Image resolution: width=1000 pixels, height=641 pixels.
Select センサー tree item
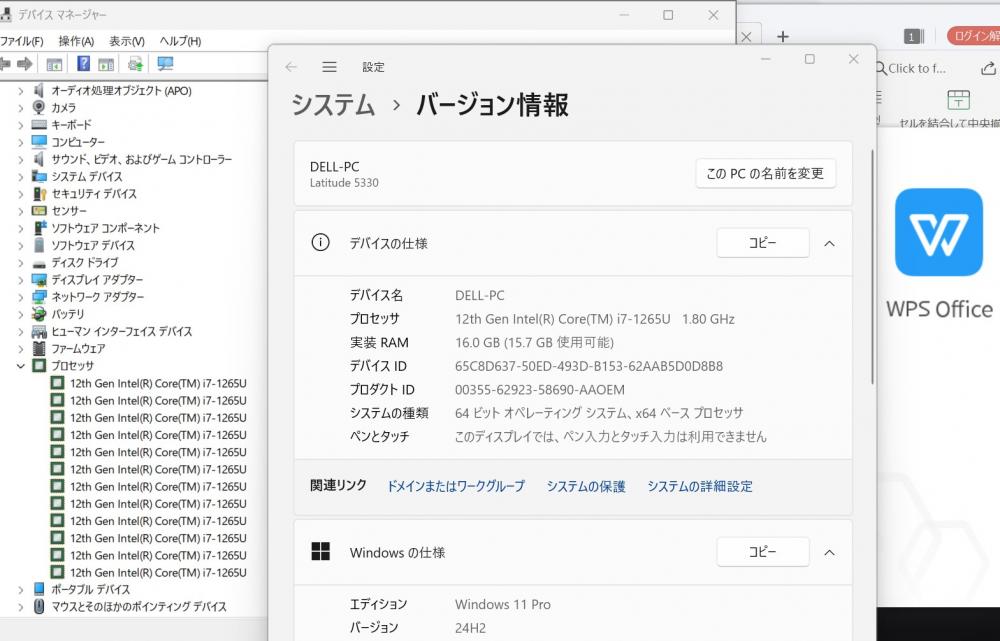point(69,210)
